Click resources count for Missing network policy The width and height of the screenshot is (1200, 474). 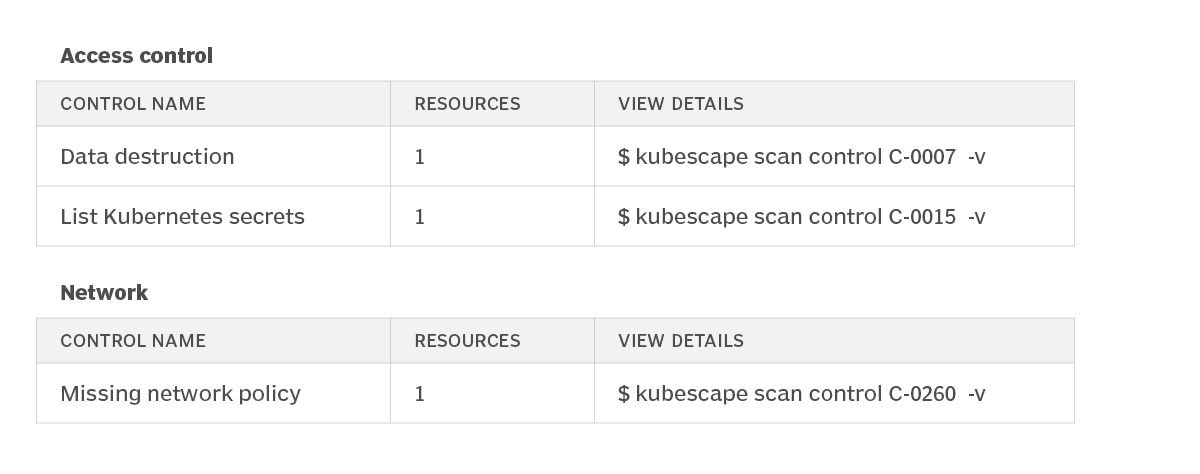tap(420, 394)
